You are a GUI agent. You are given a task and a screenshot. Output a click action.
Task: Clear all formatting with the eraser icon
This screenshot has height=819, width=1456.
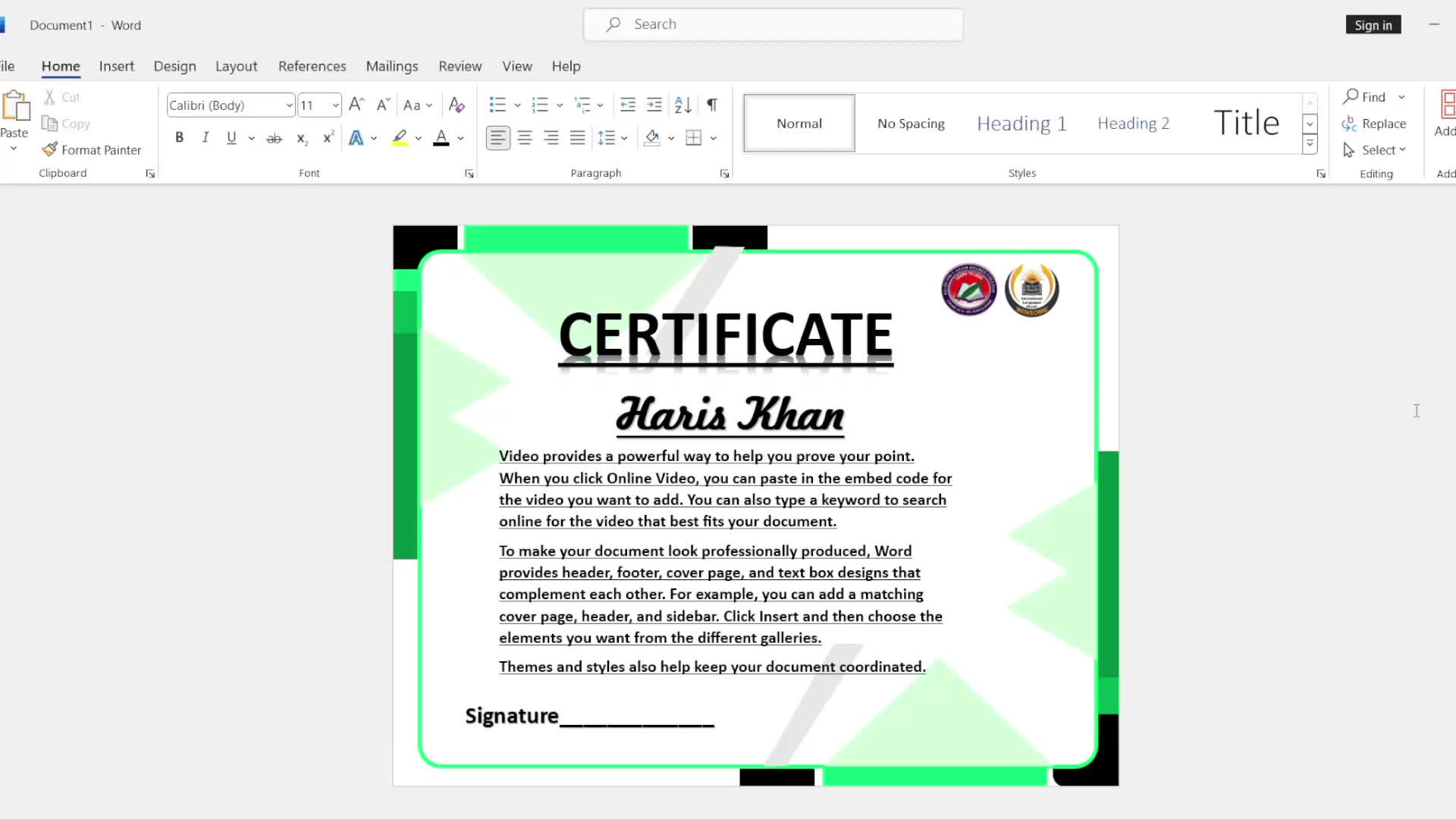(457, 105)
